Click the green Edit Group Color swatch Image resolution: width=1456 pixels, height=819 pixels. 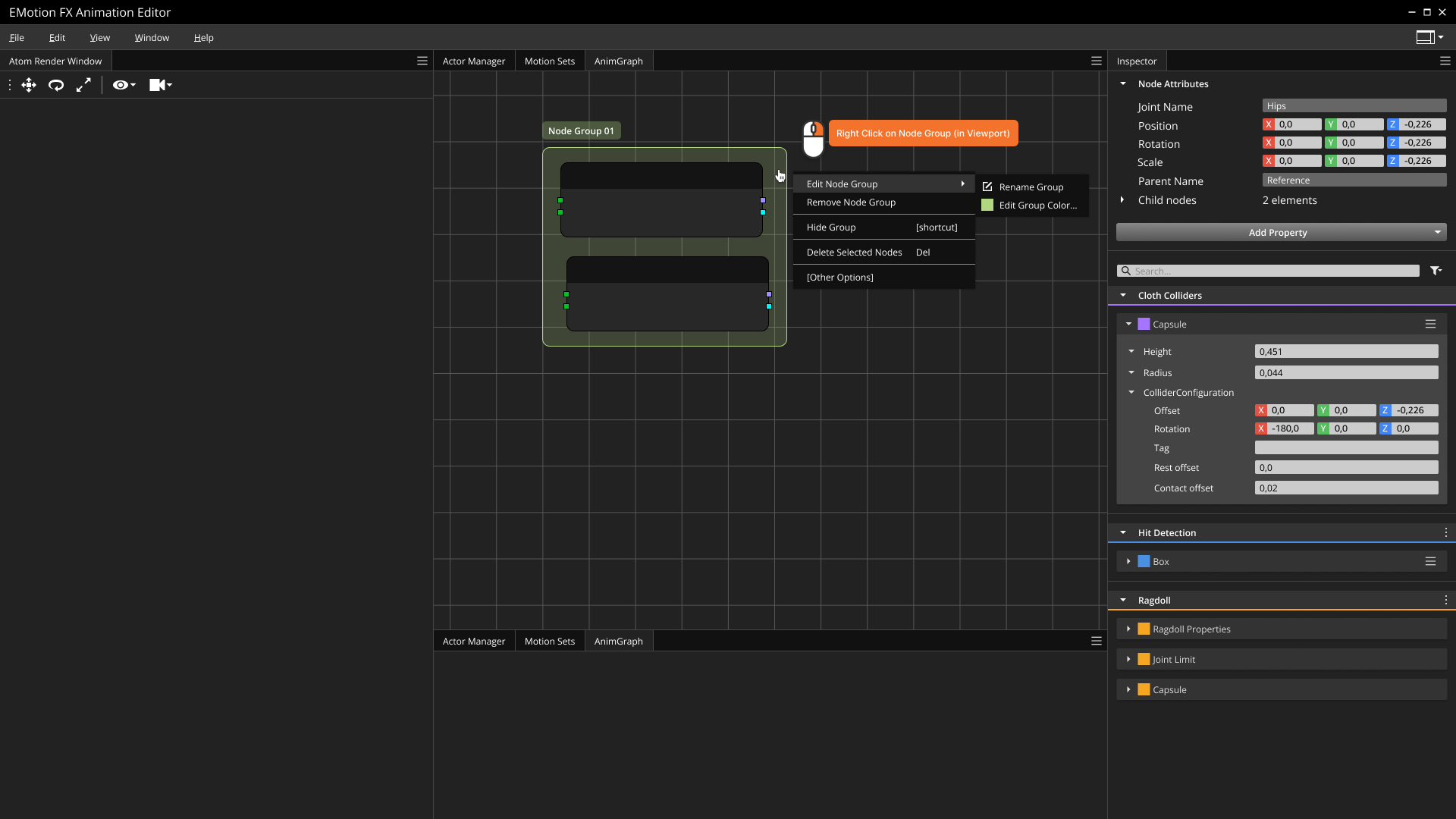987,205
